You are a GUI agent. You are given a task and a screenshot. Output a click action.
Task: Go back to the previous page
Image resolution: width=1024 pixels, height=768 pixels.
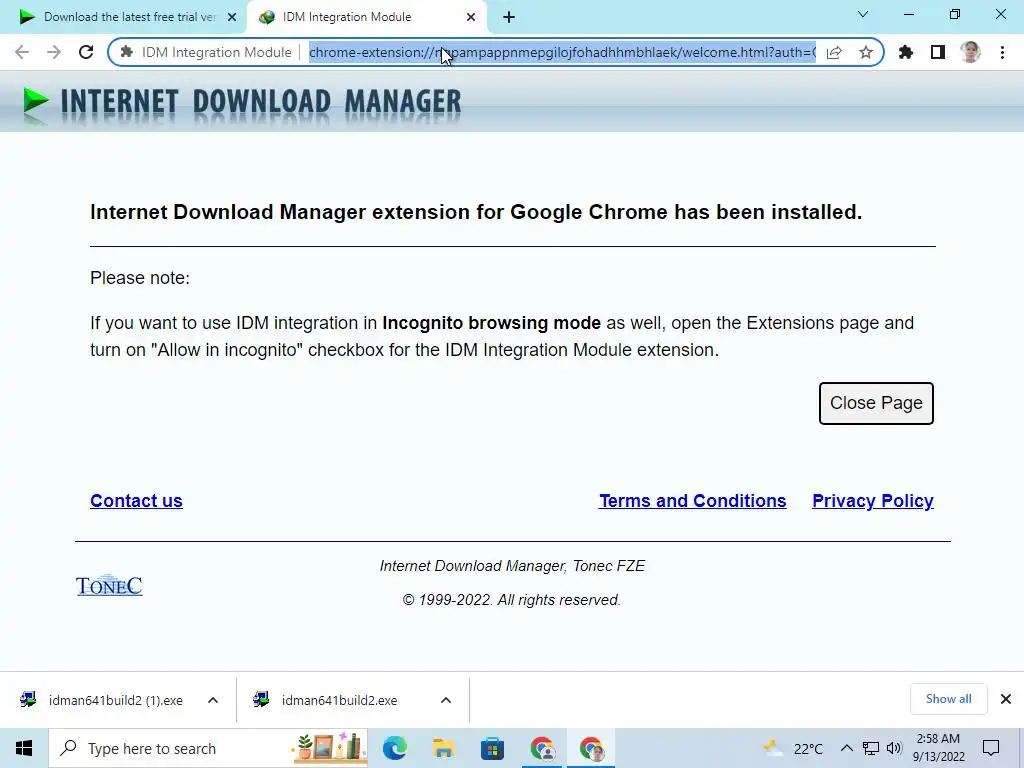point(22,52)
